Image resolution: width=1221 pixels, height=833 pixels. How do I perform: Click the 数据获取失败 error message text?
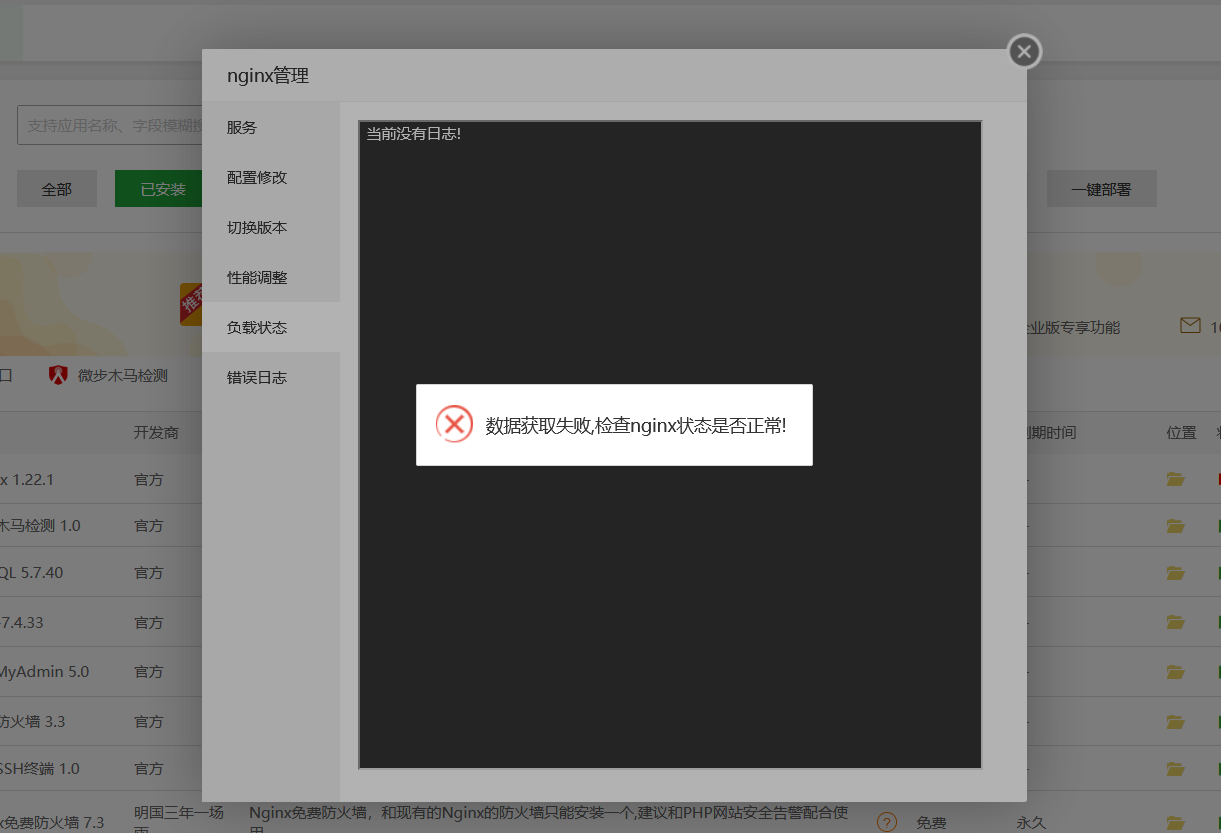[x=636, y=425]
